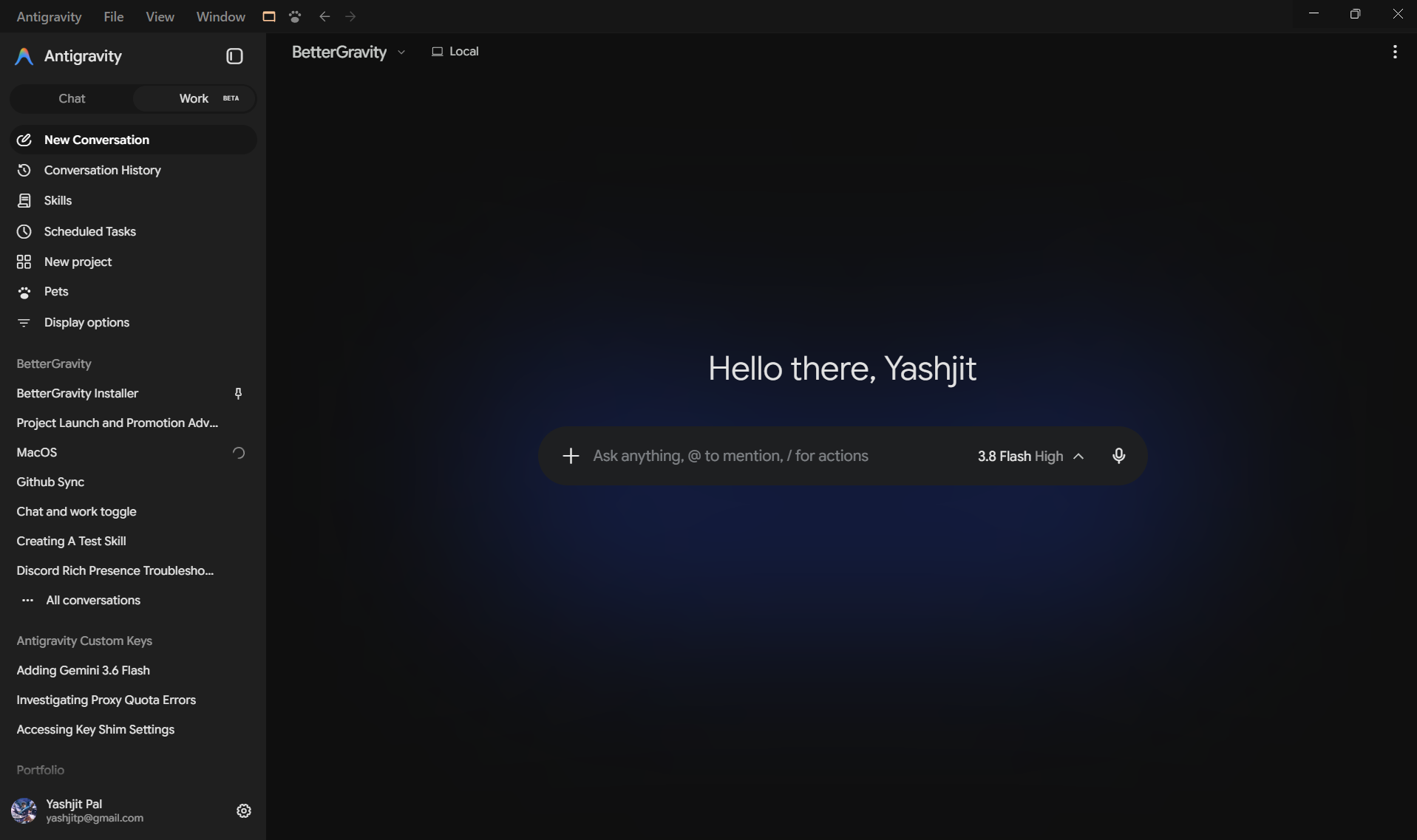1417x840 pixels.
Task: Open Project Launch and Promotion Adv... conversation
Action: [133, 423]
